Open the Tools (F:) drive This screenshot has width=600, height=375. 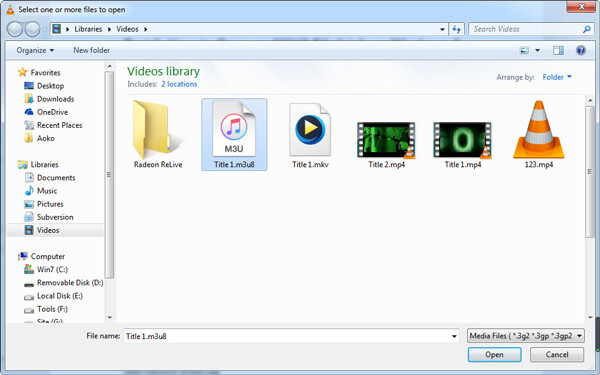[x=52, y=309]
